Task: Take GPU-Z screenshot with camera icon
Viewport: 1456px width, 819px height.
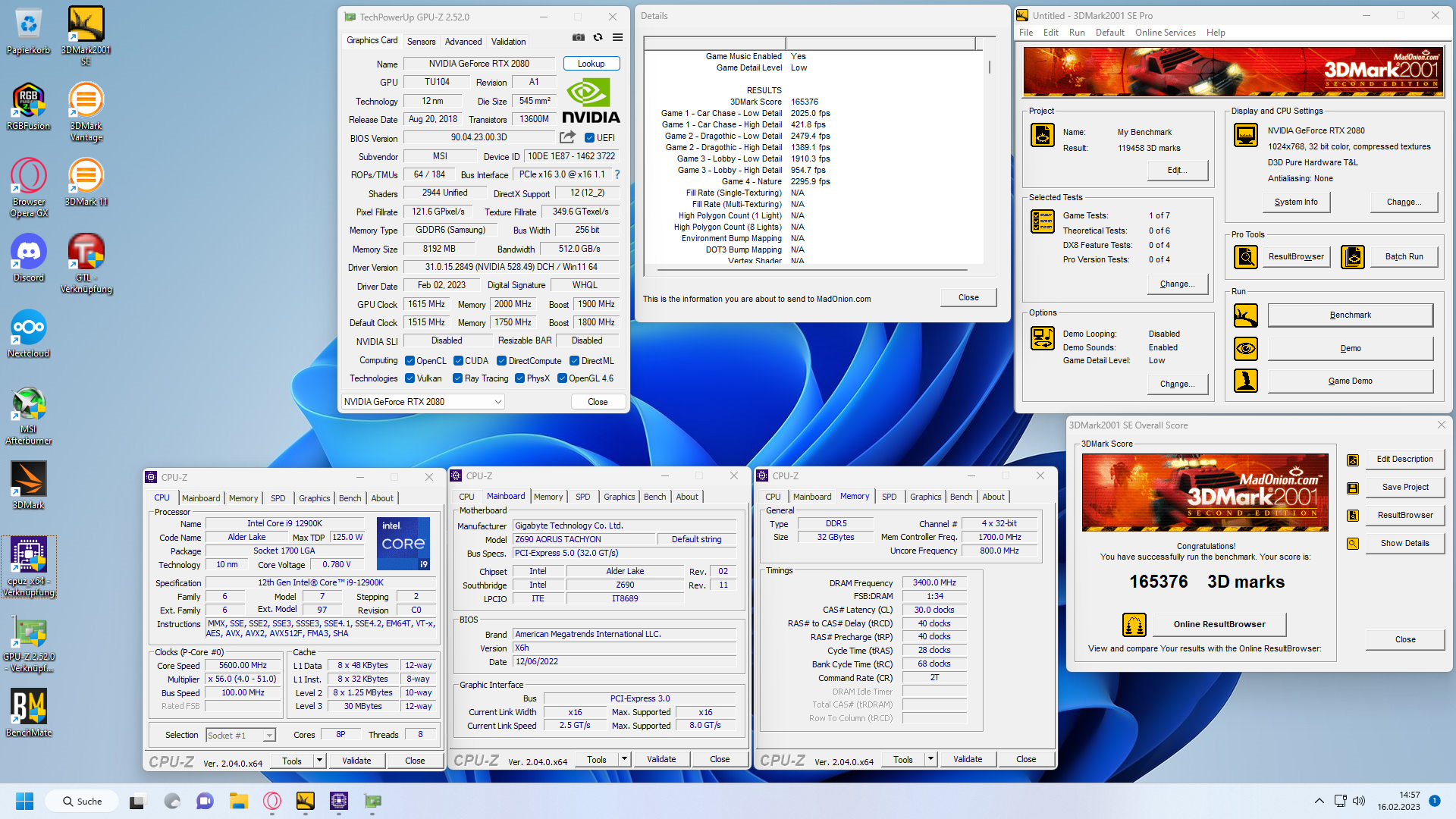Action: tap(578, 37)
